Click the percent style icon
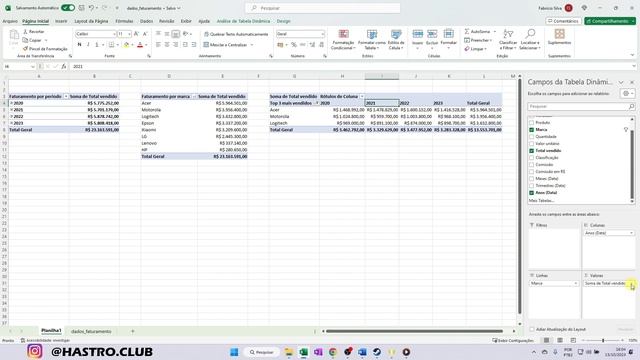Viewport: 640px width, 360px height. 294,44
